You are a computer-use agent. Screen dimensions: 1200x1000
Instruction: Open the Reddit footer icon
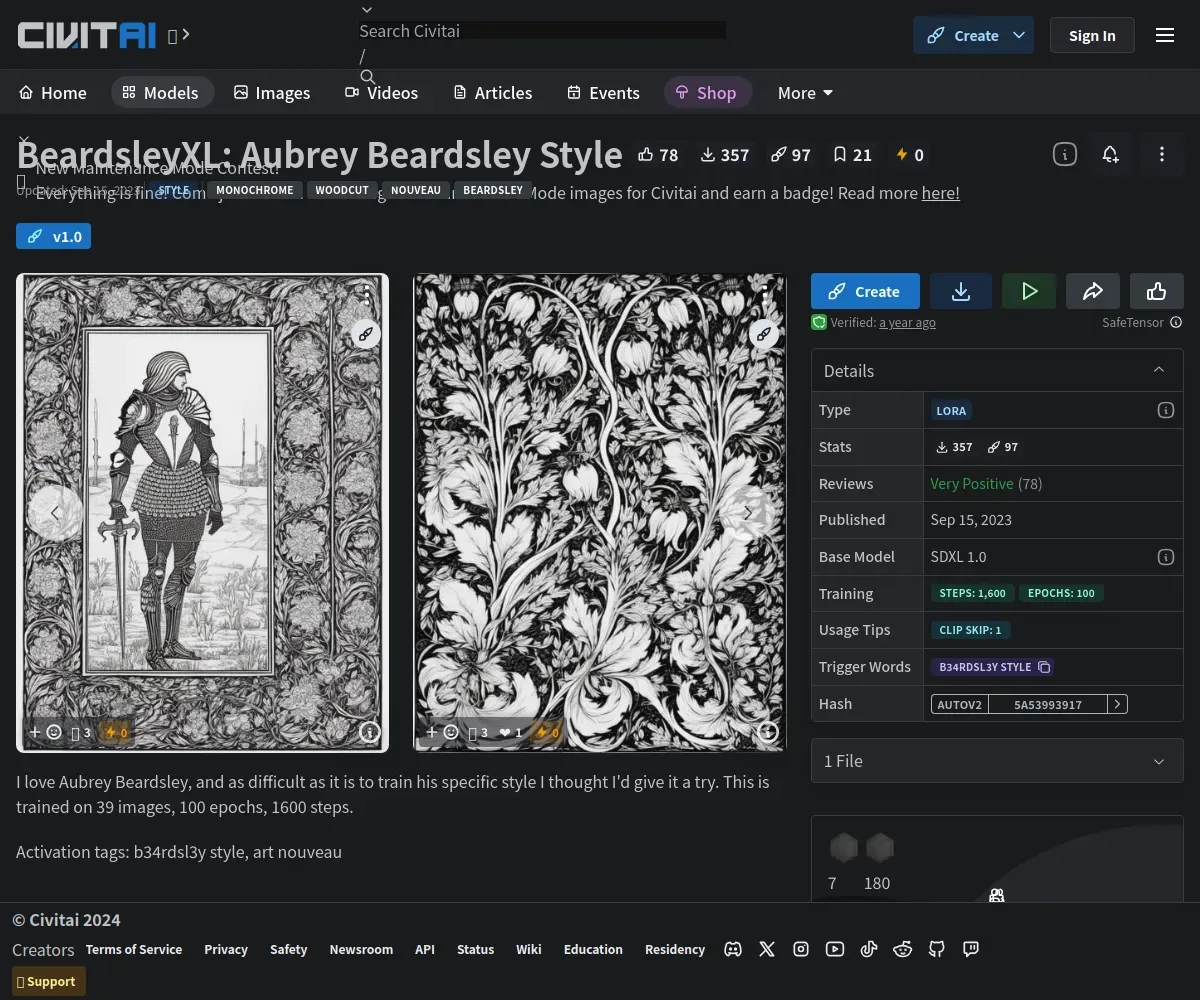[903, 949]
